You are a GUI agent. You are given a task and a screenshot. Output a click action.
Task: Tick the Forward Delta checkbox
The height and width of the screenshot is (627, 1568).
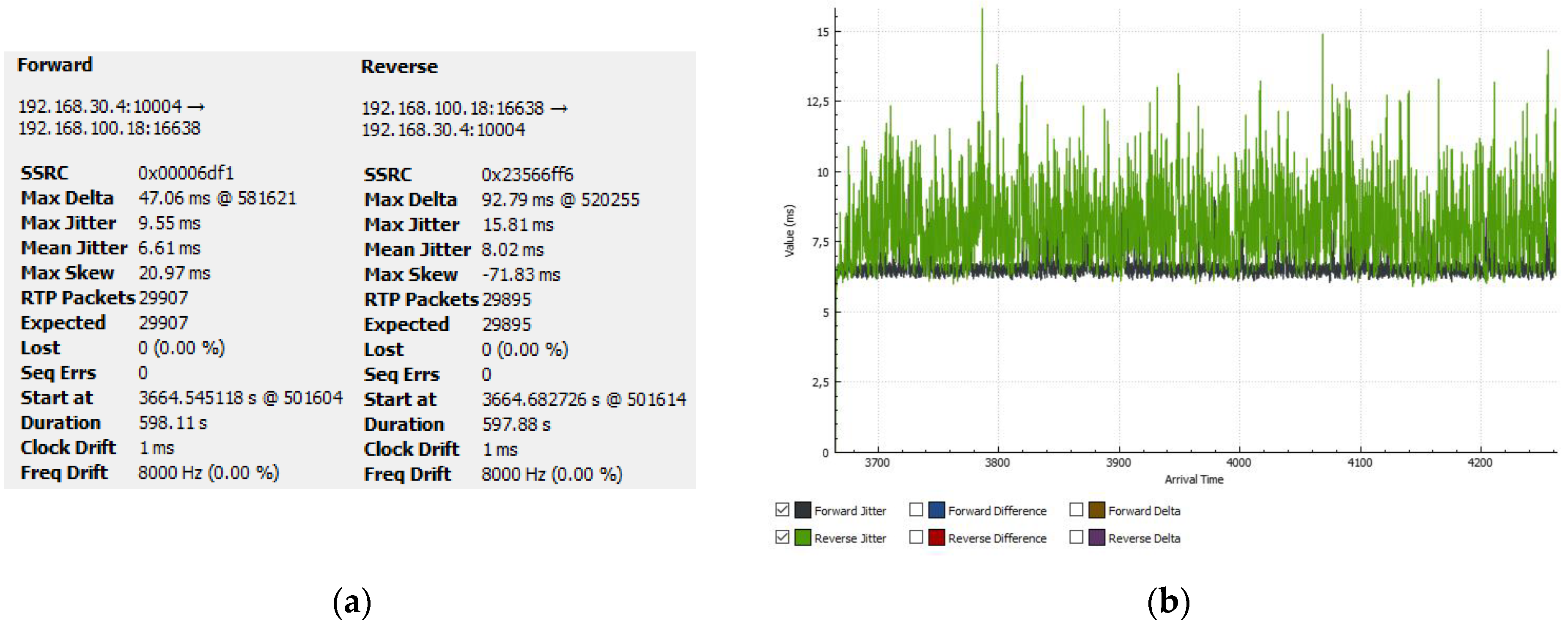1076,509
